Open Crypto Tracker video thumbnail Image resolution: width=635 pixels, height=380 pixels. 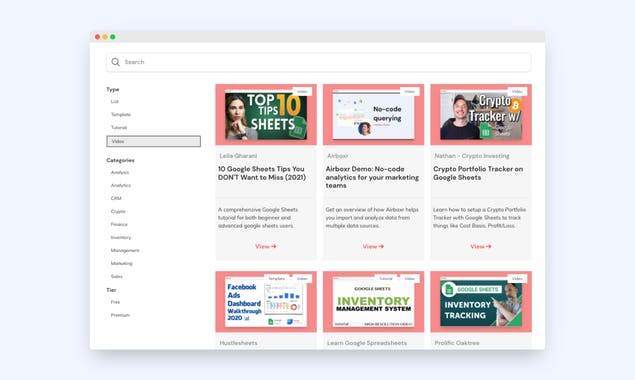pyautogui.click(x=481, y=116)
